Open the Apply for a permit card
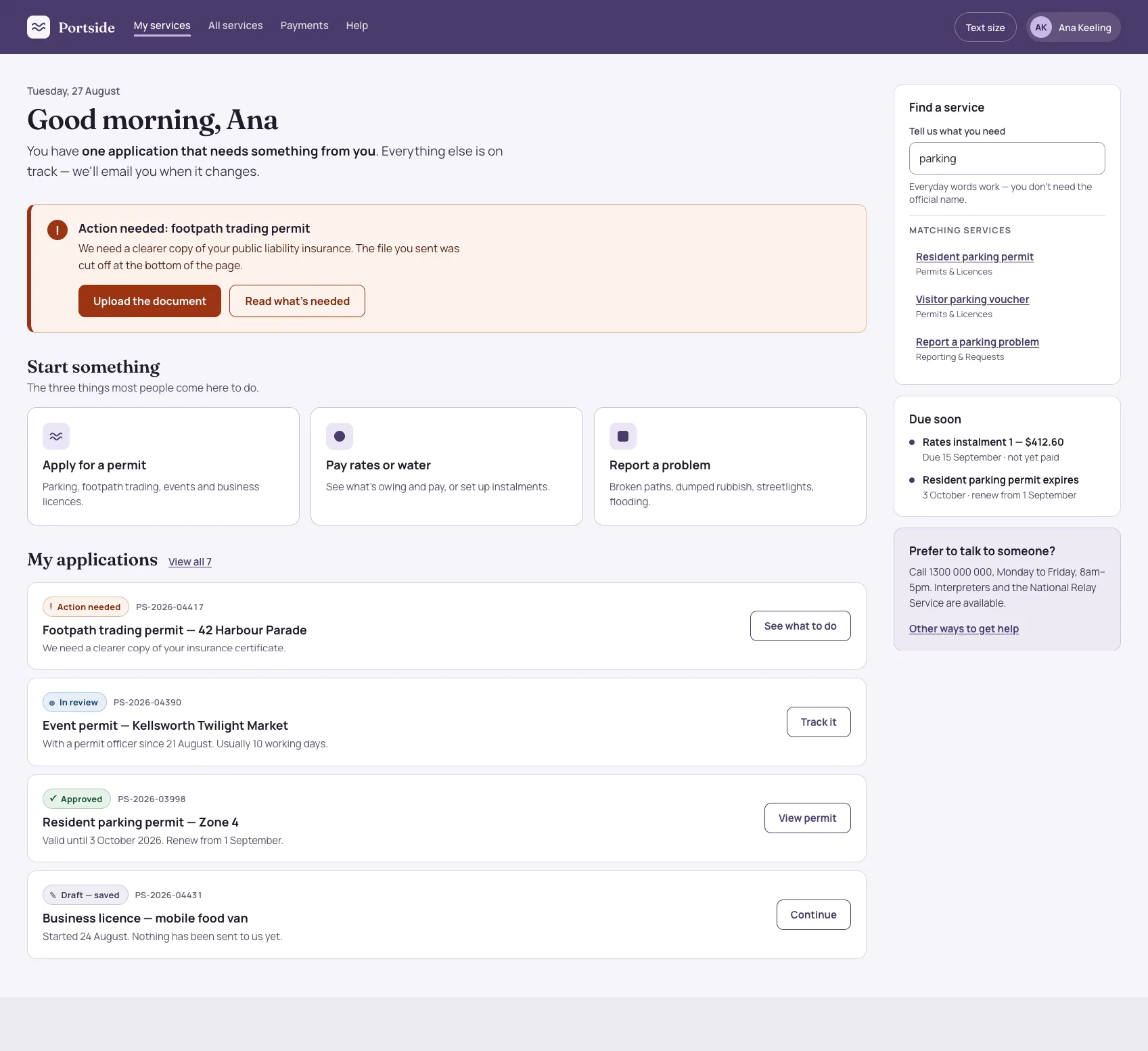Viewport: 1148px width, 1051px height. coord(163,466)
